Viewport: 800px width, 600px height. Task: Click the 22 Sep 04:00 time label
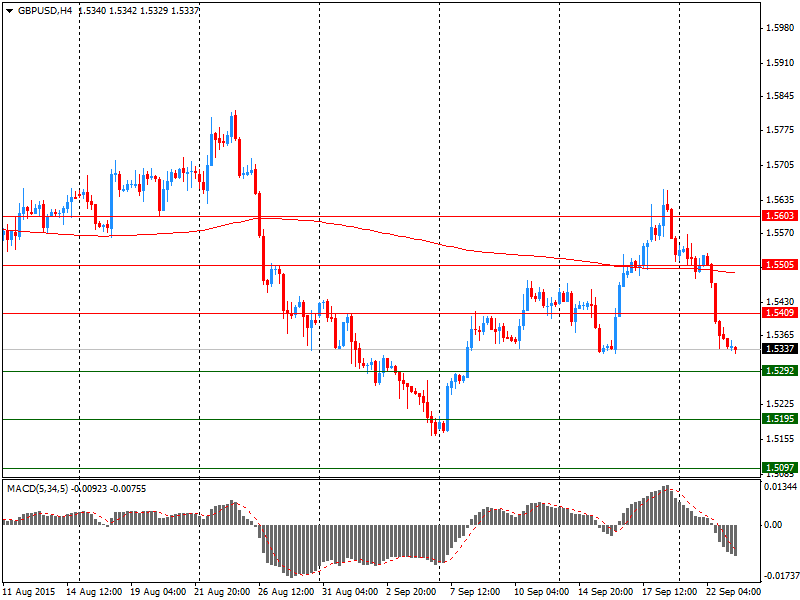[x=733, y=592]
